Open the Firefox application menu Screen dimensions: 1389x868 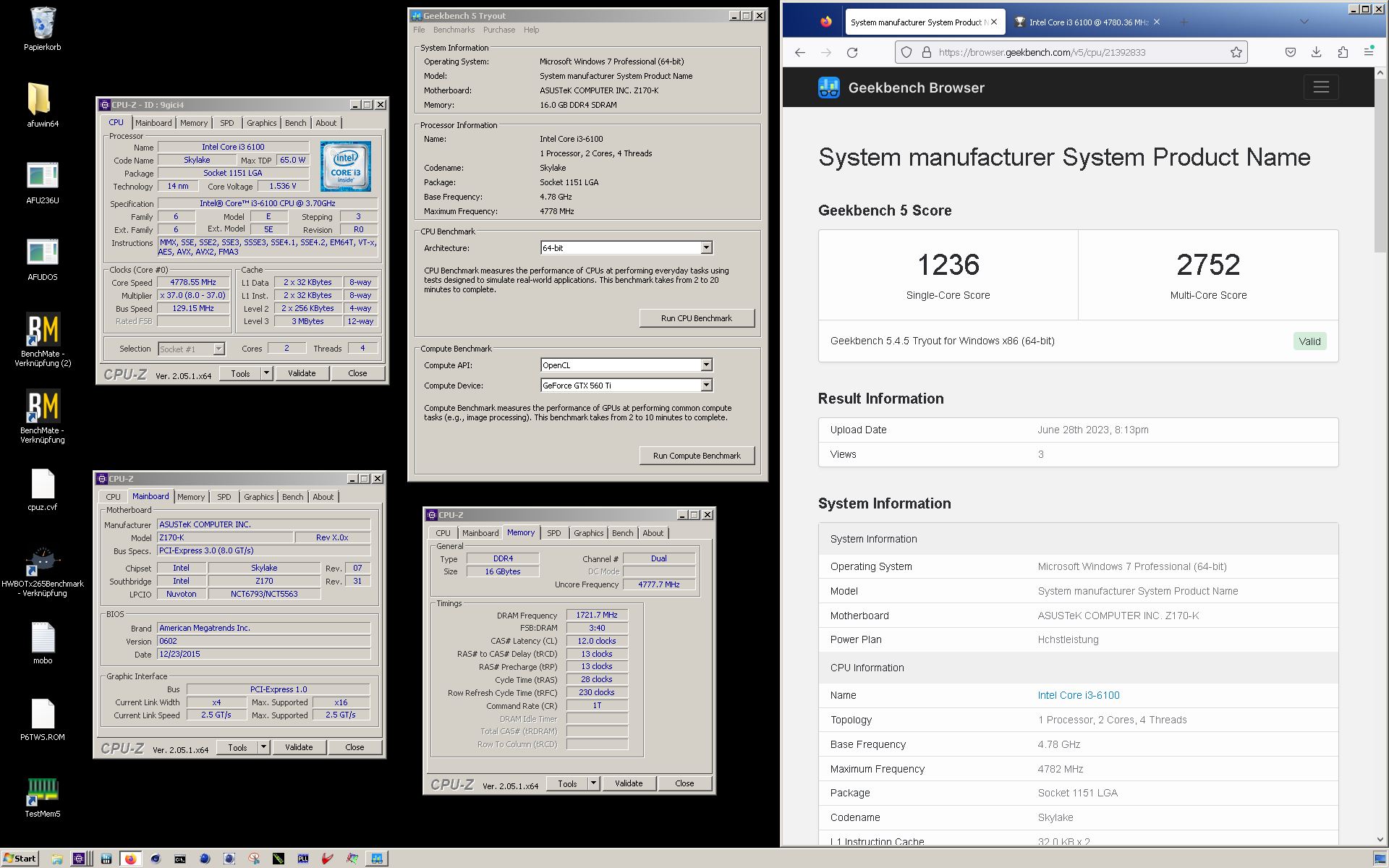pos(1369,52)
